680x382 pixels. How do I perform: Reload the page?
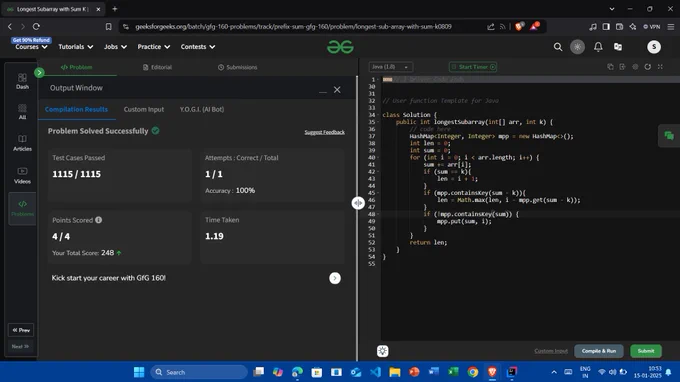36,26
